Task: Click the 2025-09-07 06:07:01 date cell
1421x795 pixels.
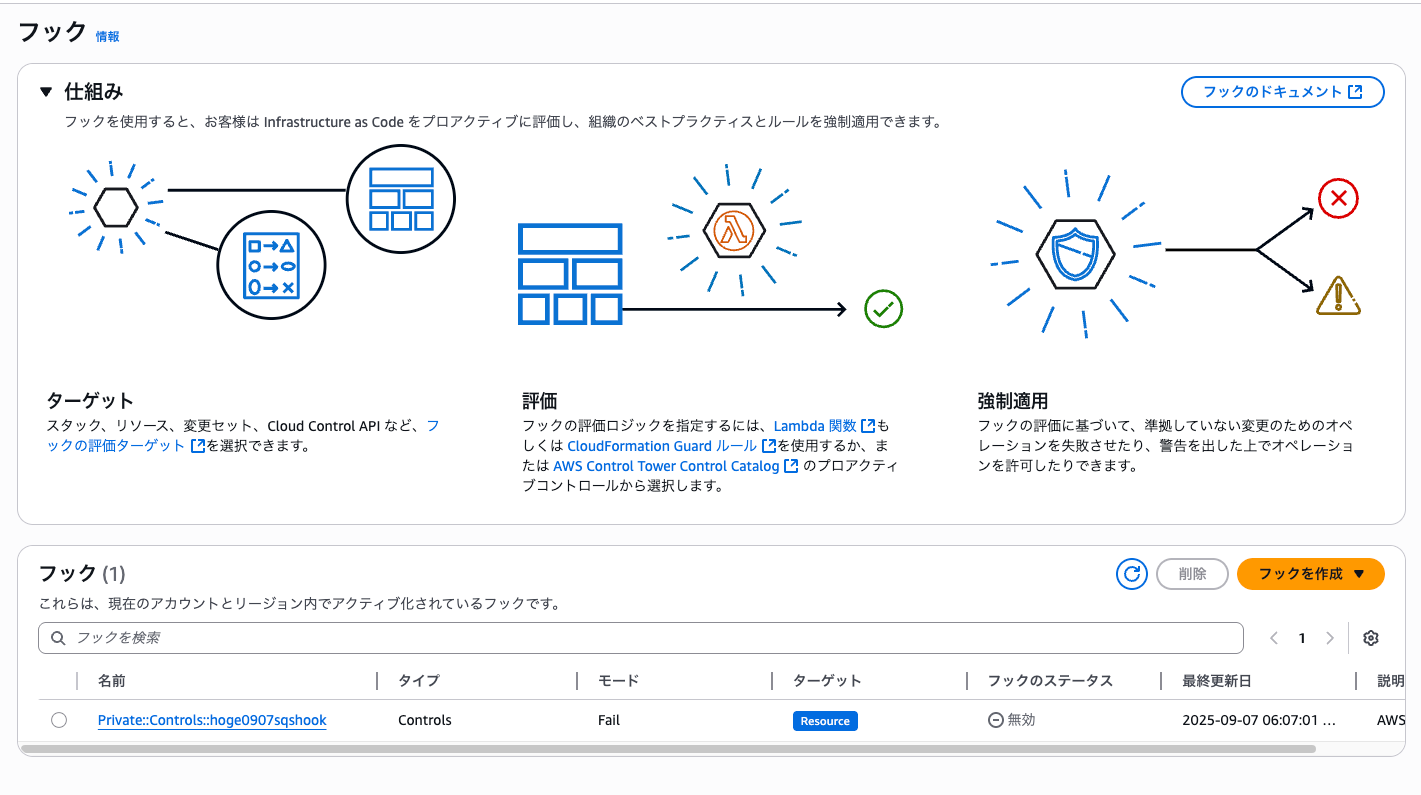Action: (1258, 720)
